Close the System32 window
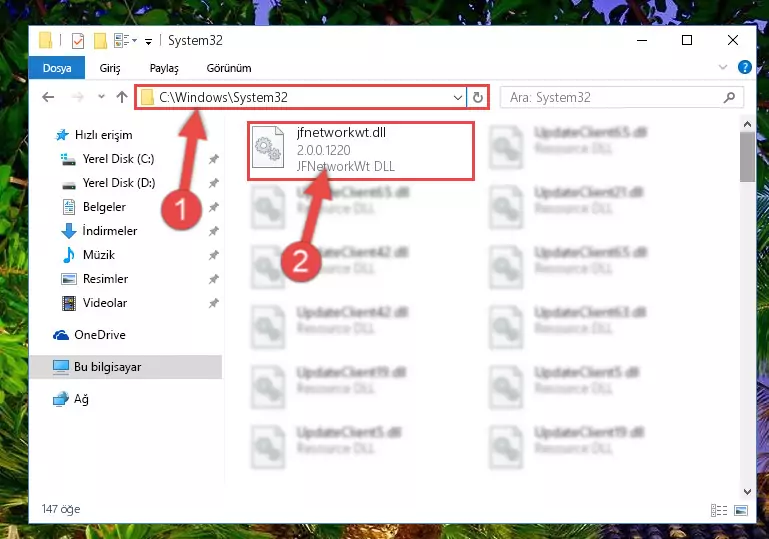The height and width of the screenshot is (539, 769). [732, 40]
